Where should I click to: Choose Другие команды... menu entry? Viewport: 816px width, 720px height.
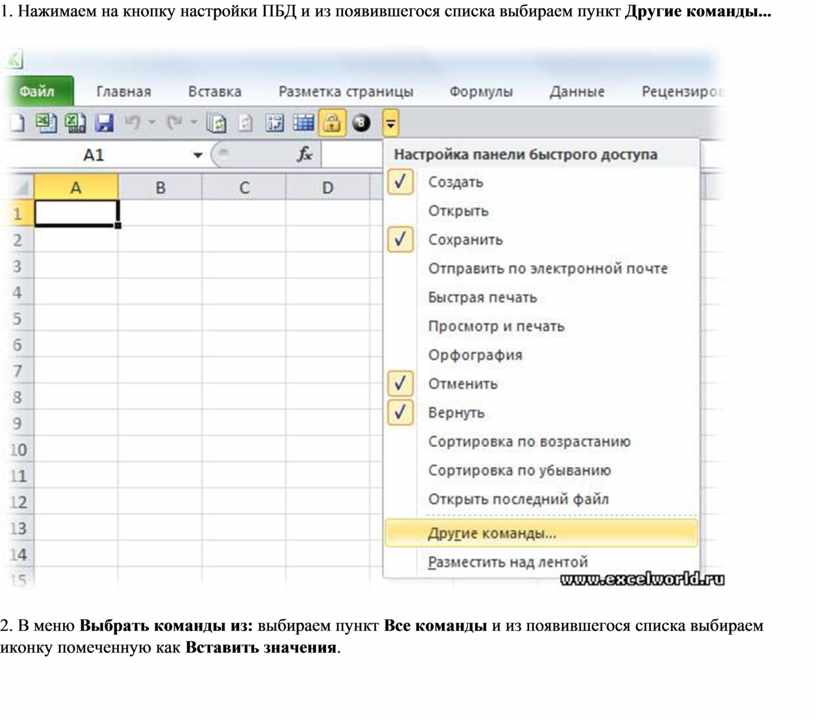coord(541,533)
